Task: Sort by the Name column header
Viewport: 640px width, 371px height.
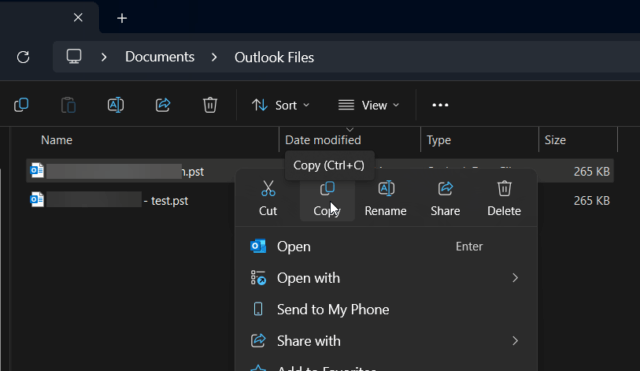Action: 57,140
